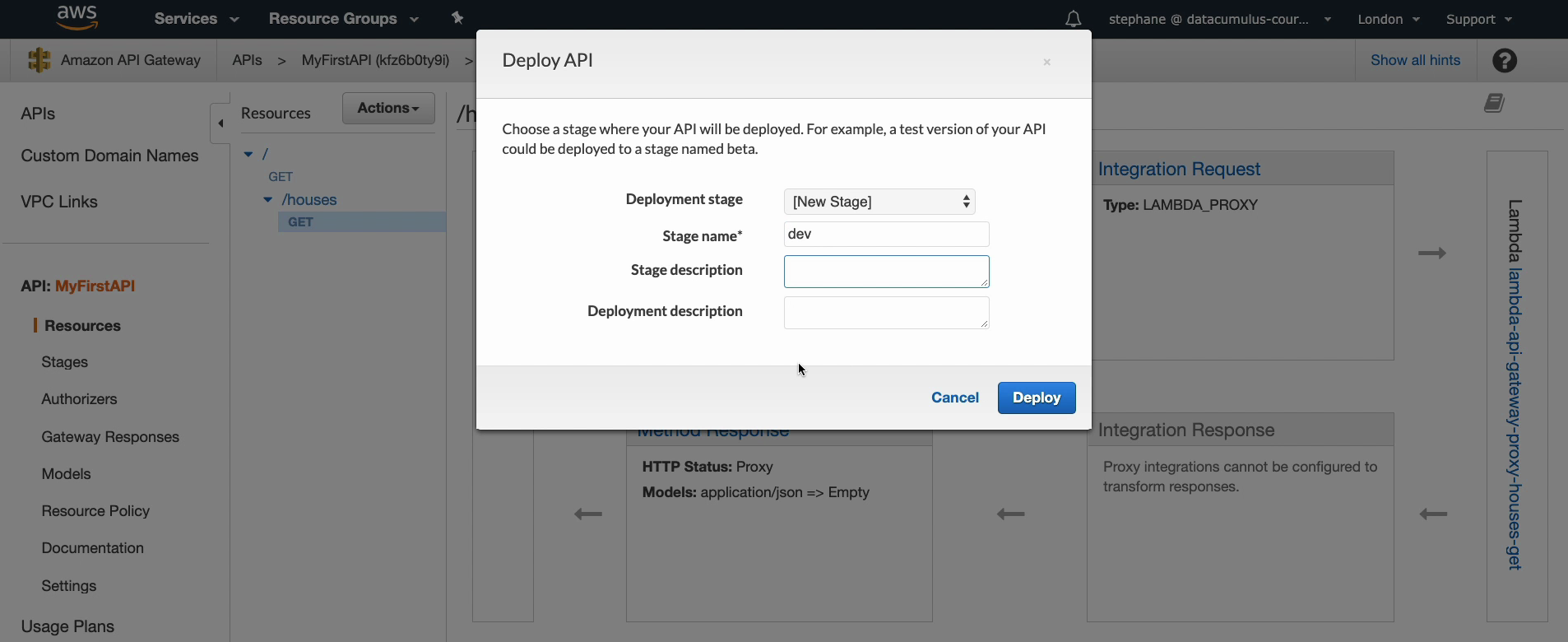The width and height of the screenshot is (1568, 642).
Task: Close the Deploy API dialog with X
Action: click(1046, 62)
